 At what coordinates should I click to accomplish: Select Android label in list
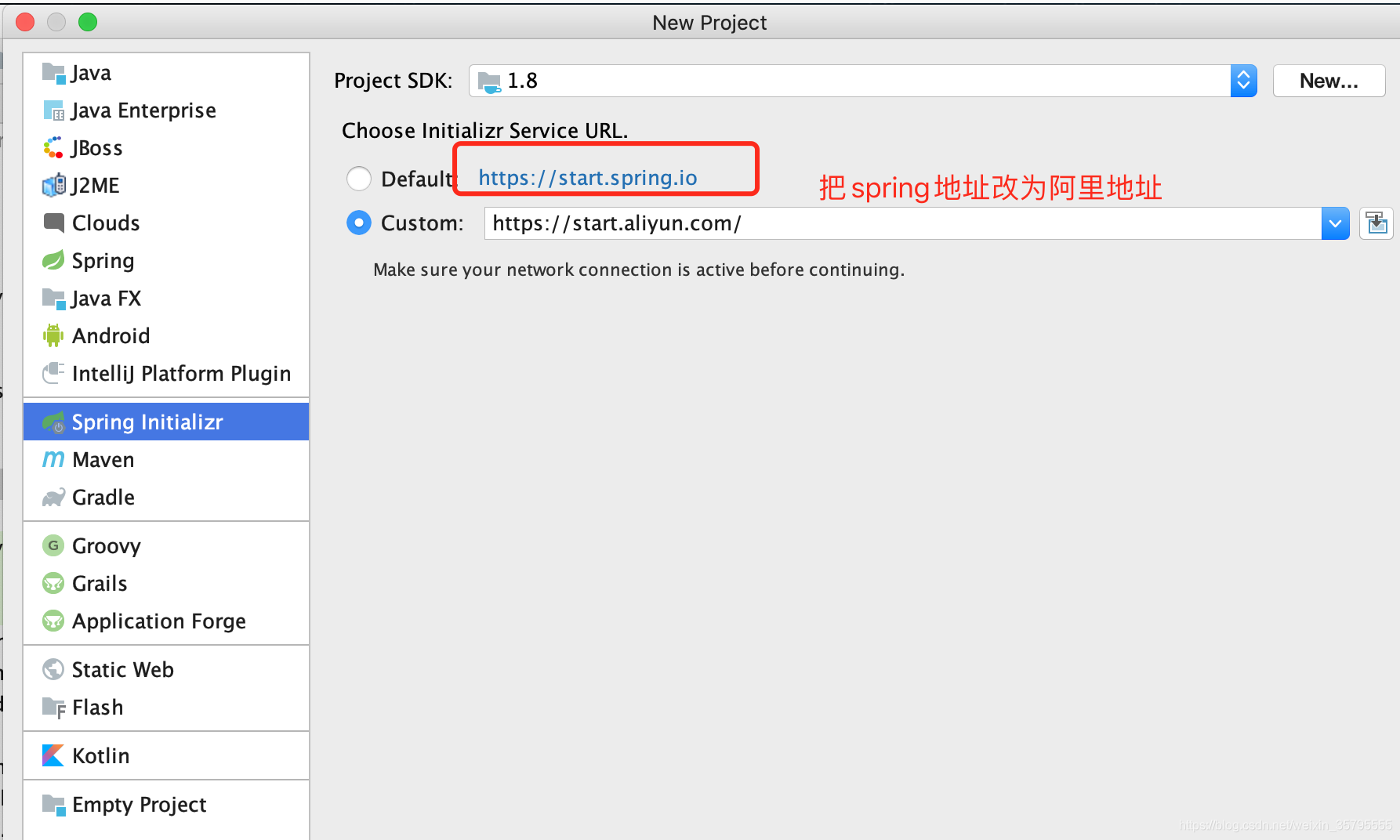click(111, 336)
